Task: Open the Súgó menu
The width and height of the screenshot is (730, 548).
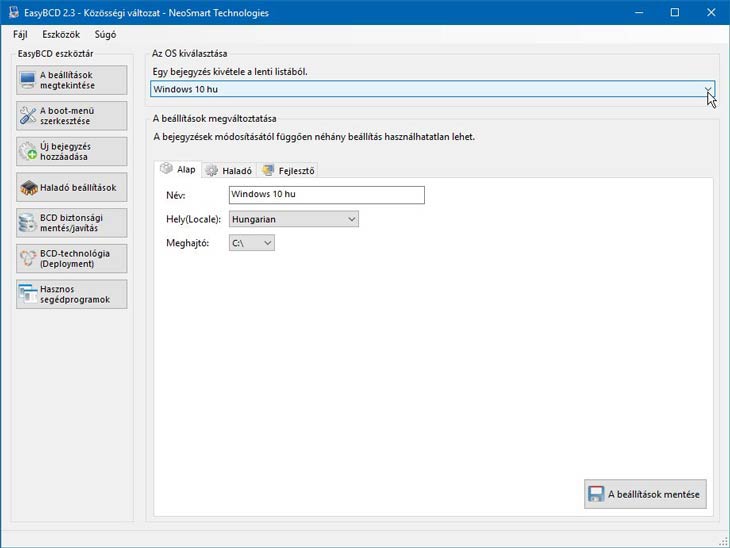Action: point(105,34)
